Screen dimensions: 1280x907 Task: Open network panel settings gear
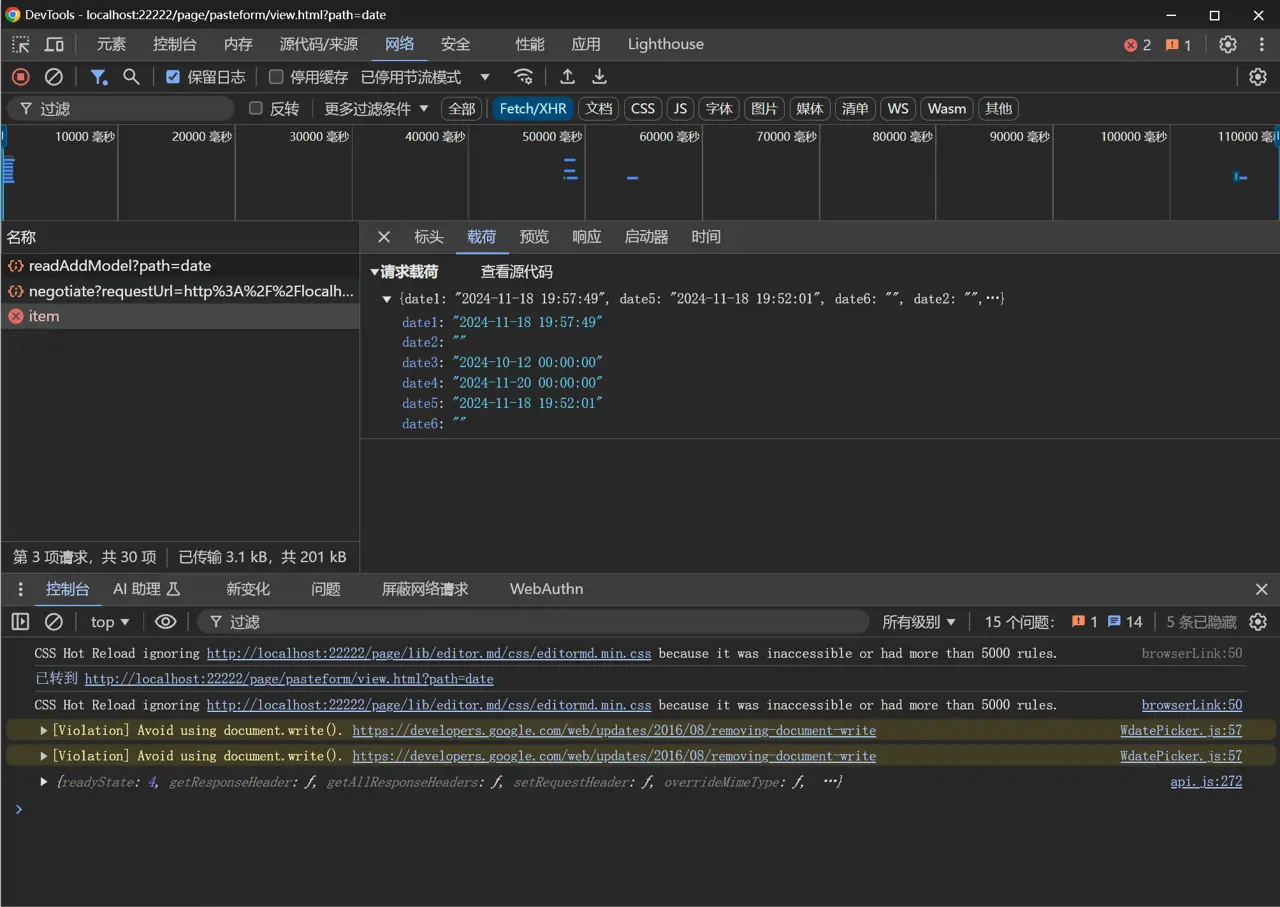click(x=1258, y=77)
